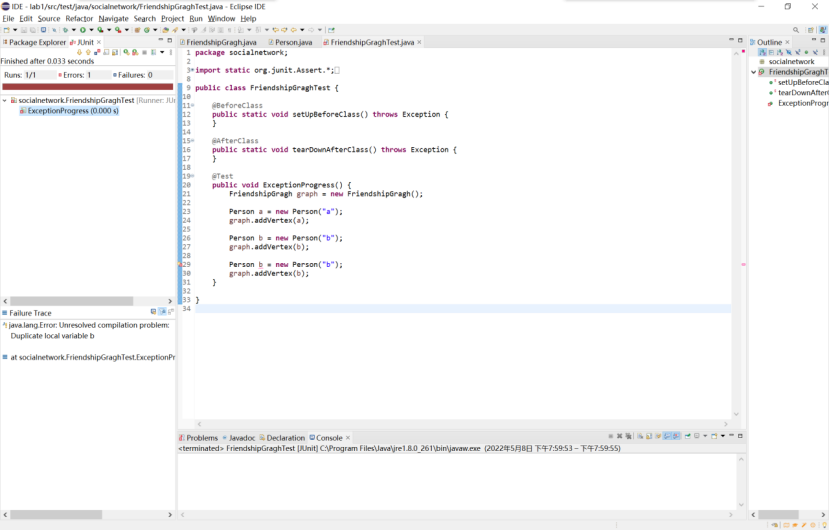Toggle Show Failures Only in JUnit view

[x=97, y=52]
